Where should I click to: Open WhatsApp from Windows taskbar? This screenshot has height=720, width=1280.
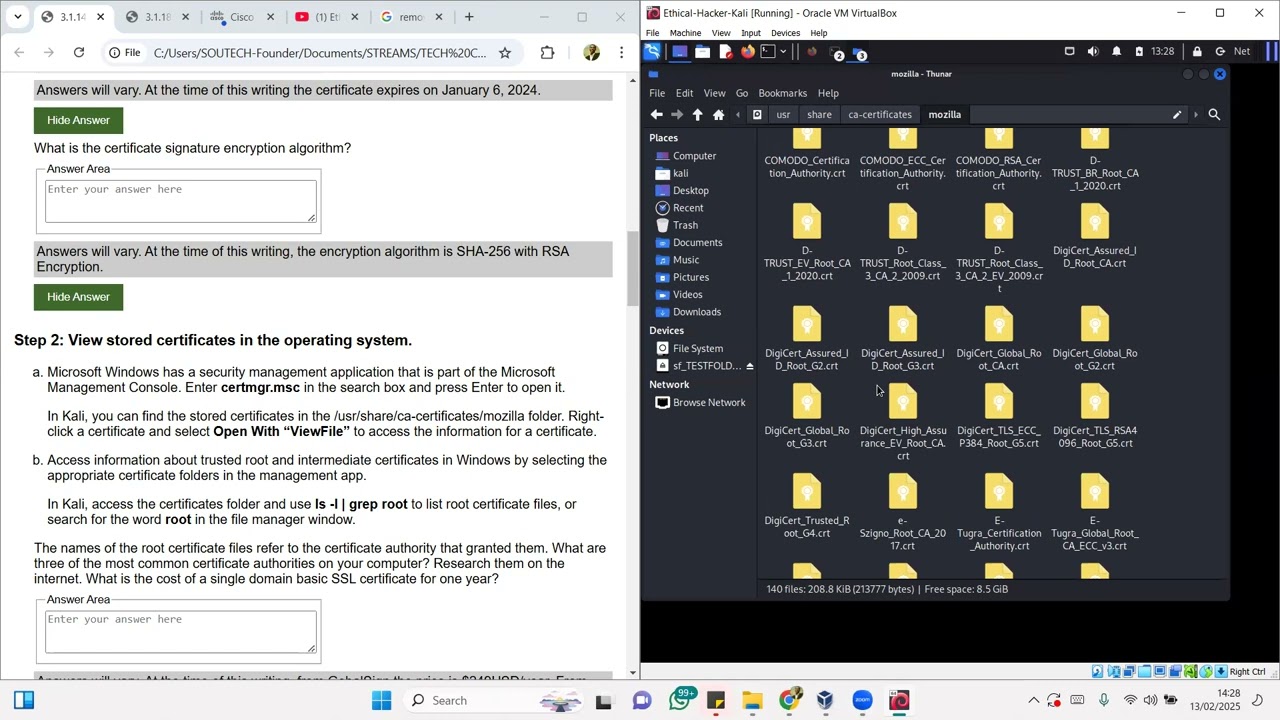tap(681, 701)
